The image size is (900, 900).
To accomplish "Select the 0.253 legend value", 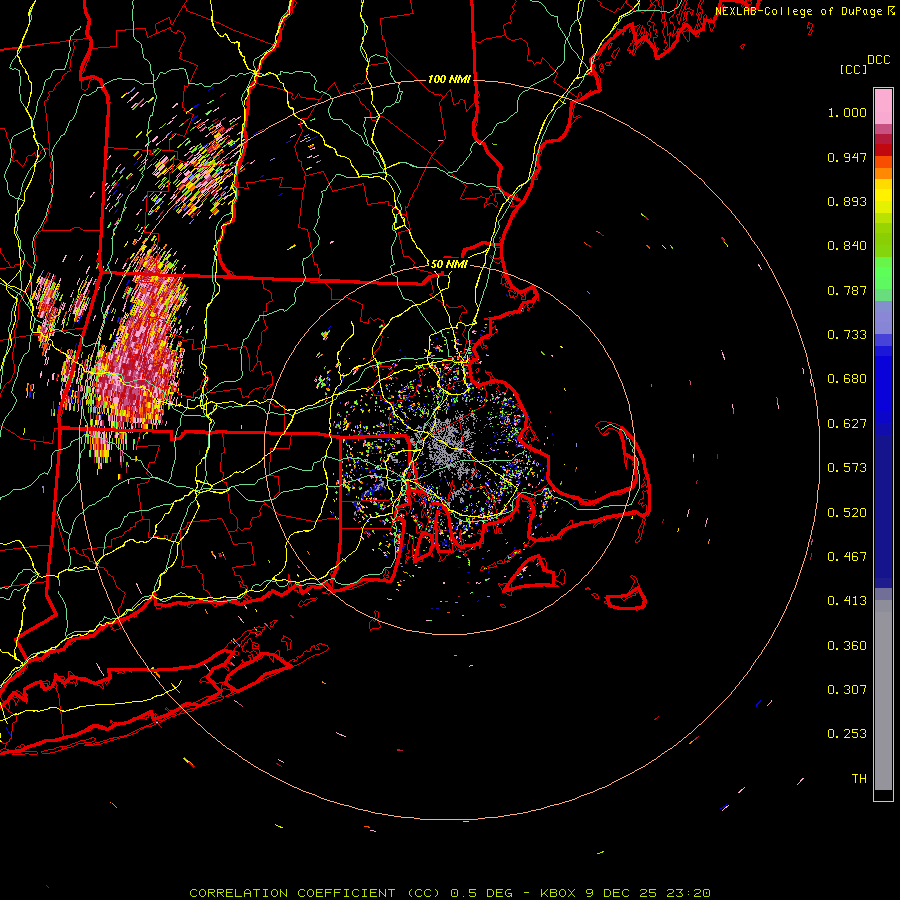I will click(847, 734).
